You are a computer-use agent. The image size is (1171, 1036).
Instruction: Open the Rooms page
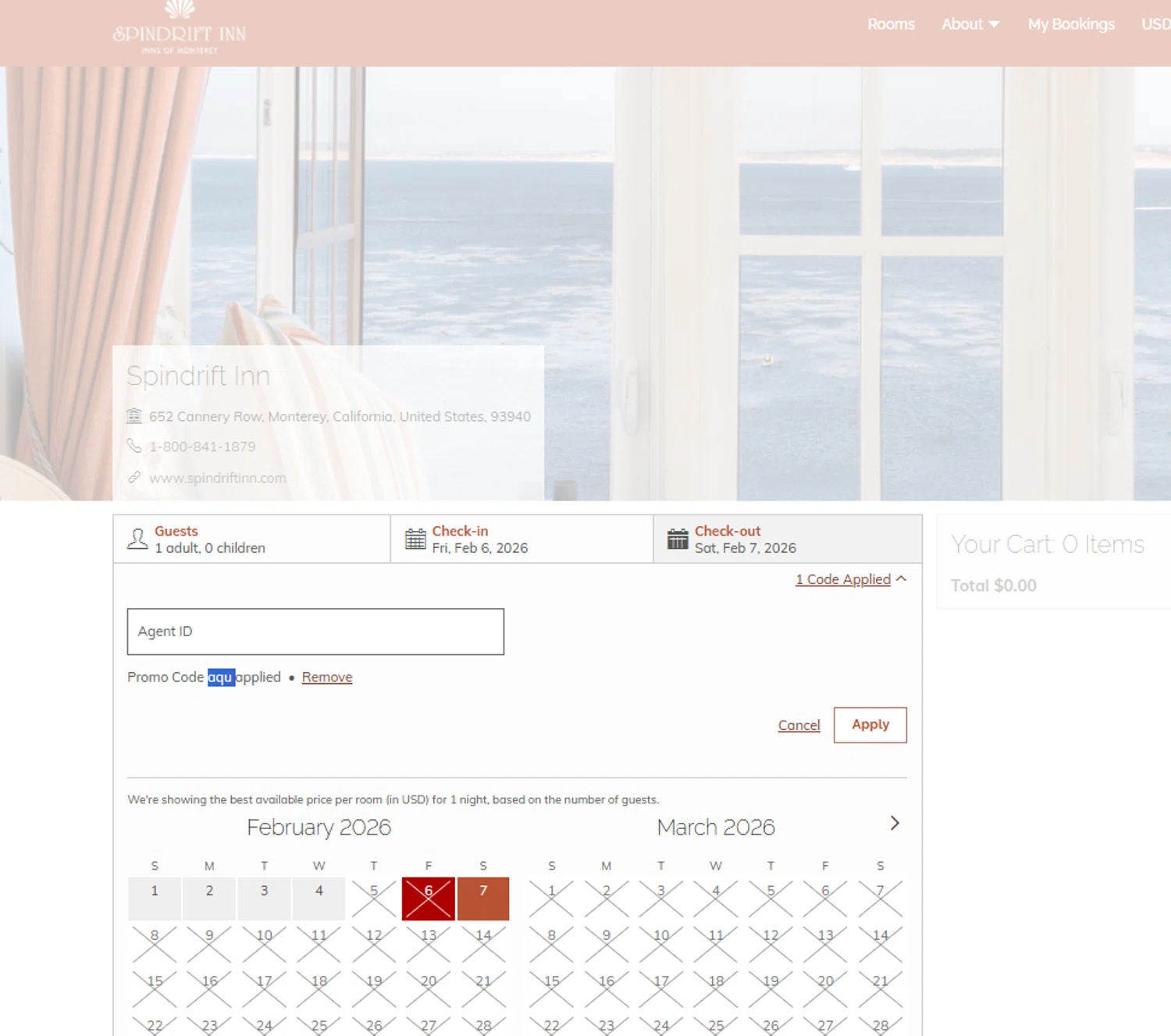click(891, 24)
